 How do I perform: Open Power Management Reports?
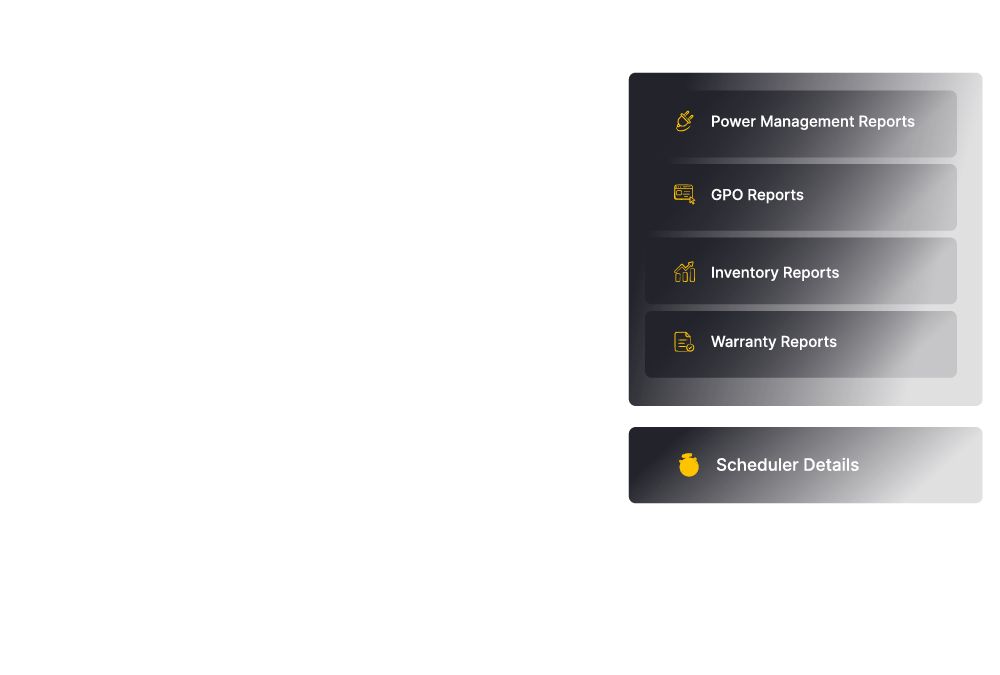800,124
